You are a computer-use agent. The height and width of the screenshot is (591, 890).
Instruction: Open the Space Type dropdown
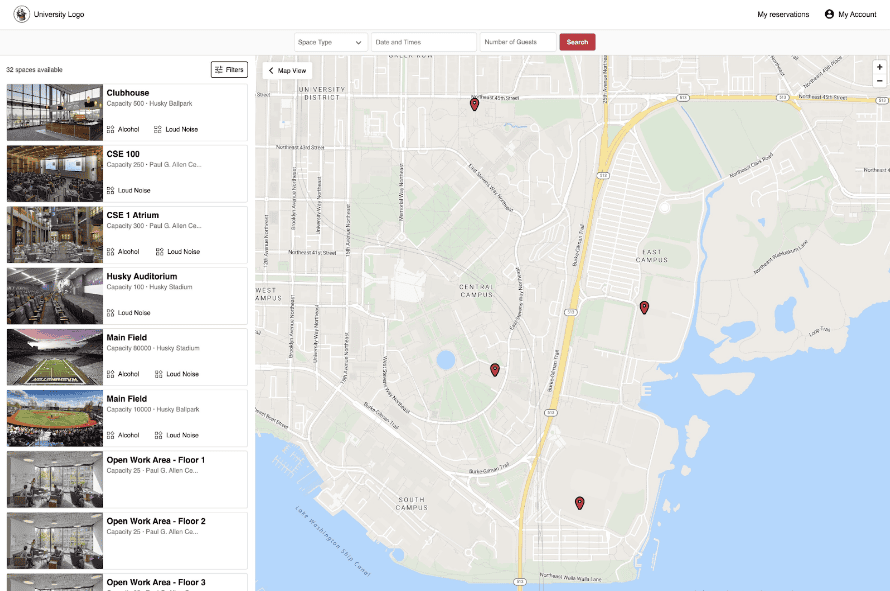tap(332, 42)
